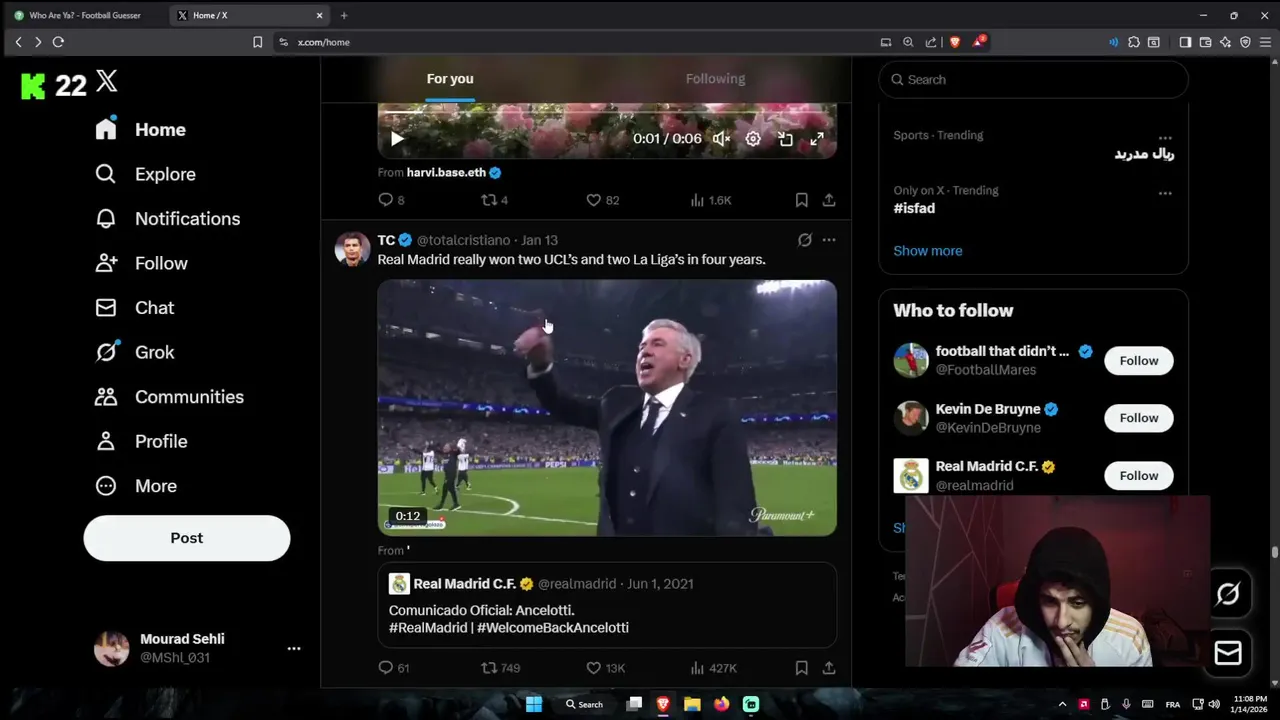The width and height of the screenshot is (1280, 720).
Task: Open harvi.base.eth profile link
Action: tap(446, 172)
